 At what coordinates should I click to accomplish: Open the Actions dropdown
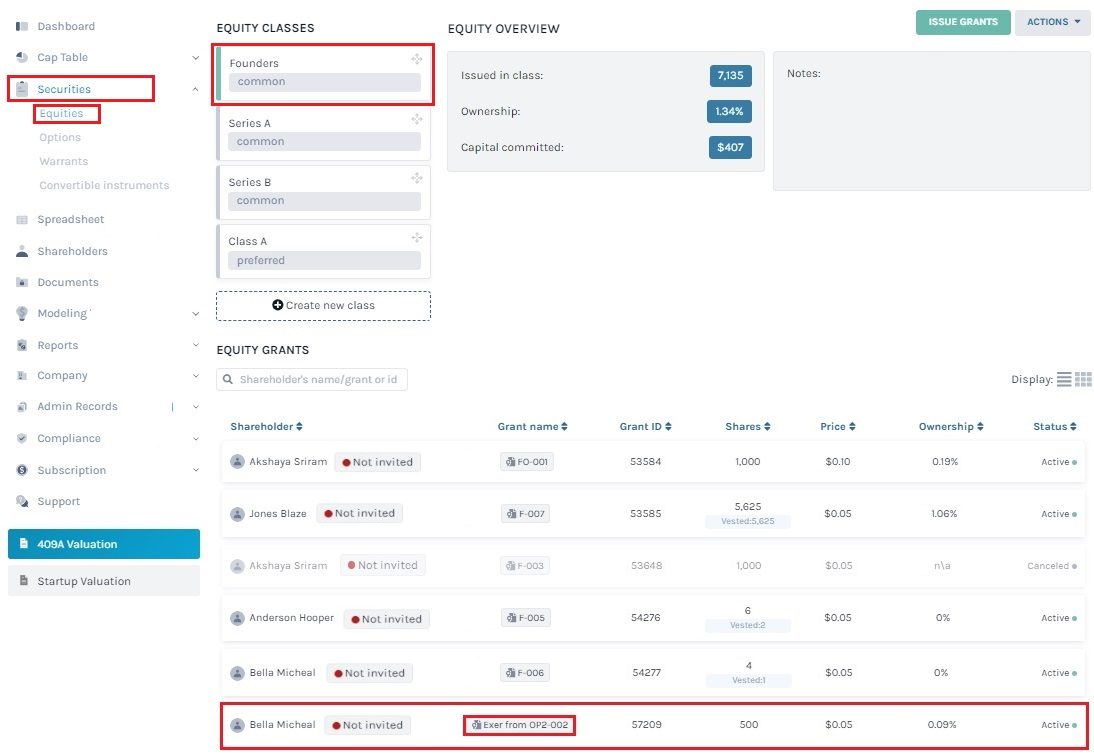click(1053, 22)
